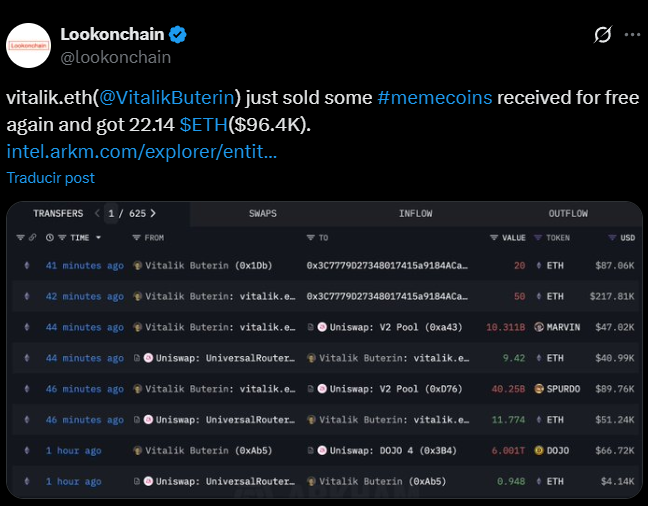Go to previous transfers page arrow
Screen dimensions: 648x506
pyautogui.click(x=97, y=214)
